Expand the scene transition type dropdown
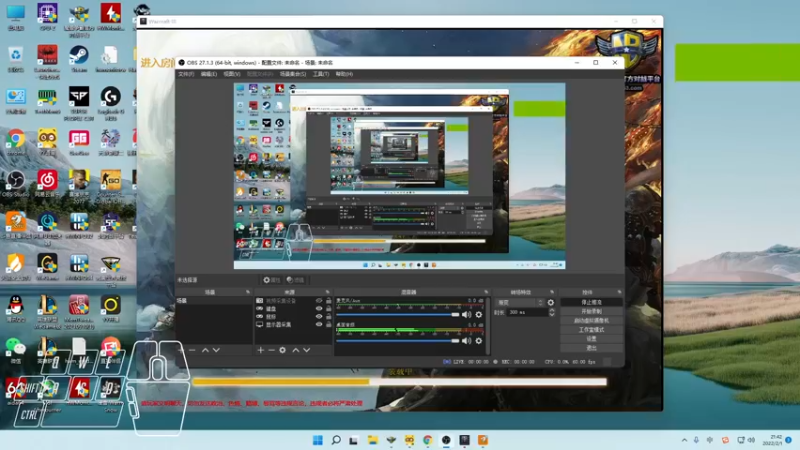The width and height of the screenshot is (800, 450). [x=519, y=302]
